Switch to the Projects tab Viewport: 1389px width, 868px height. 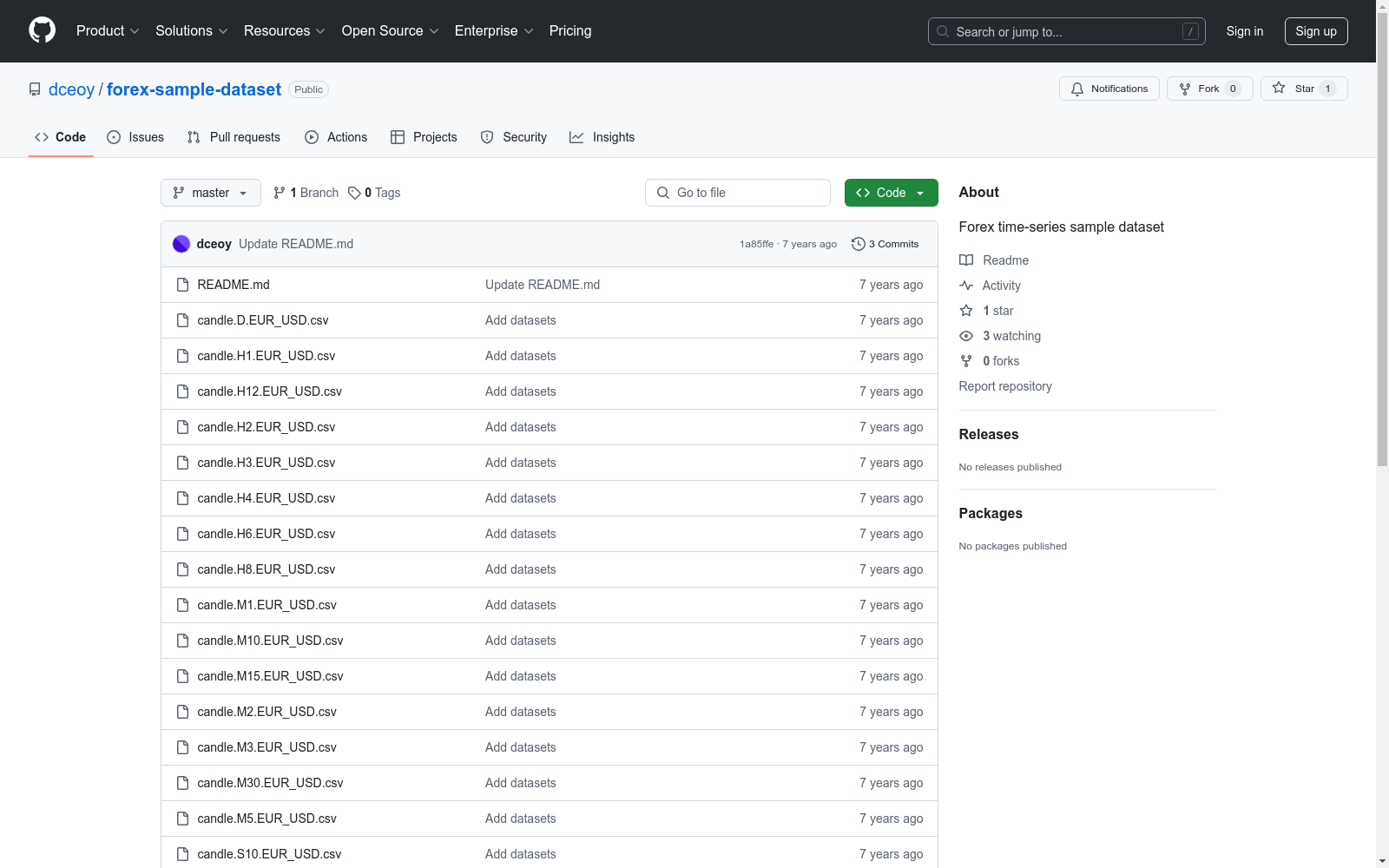coord(424,137)
